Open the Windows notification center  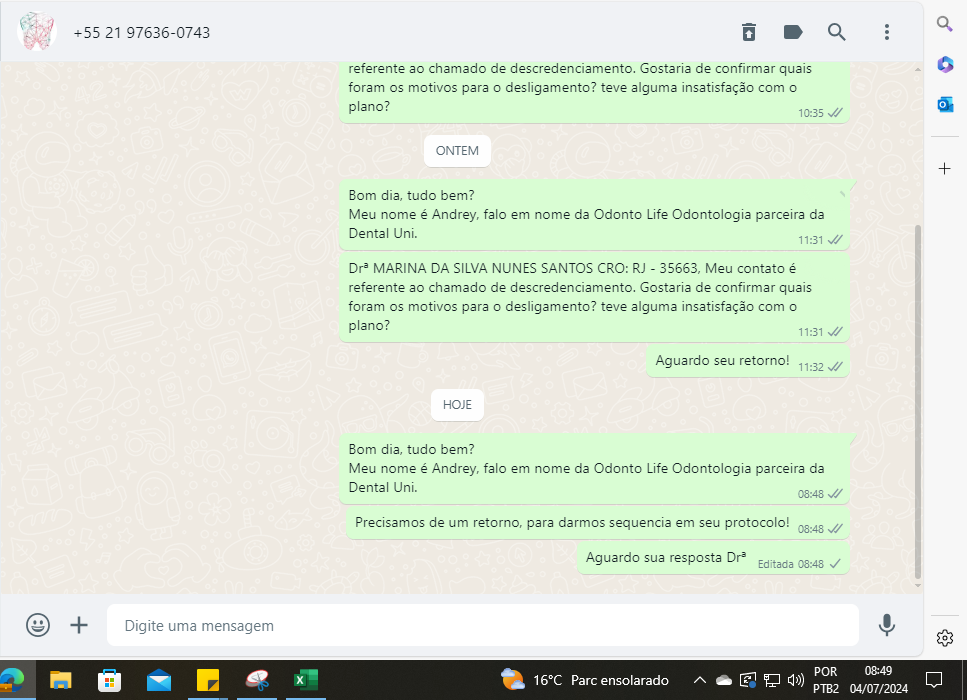click(934, 680)
